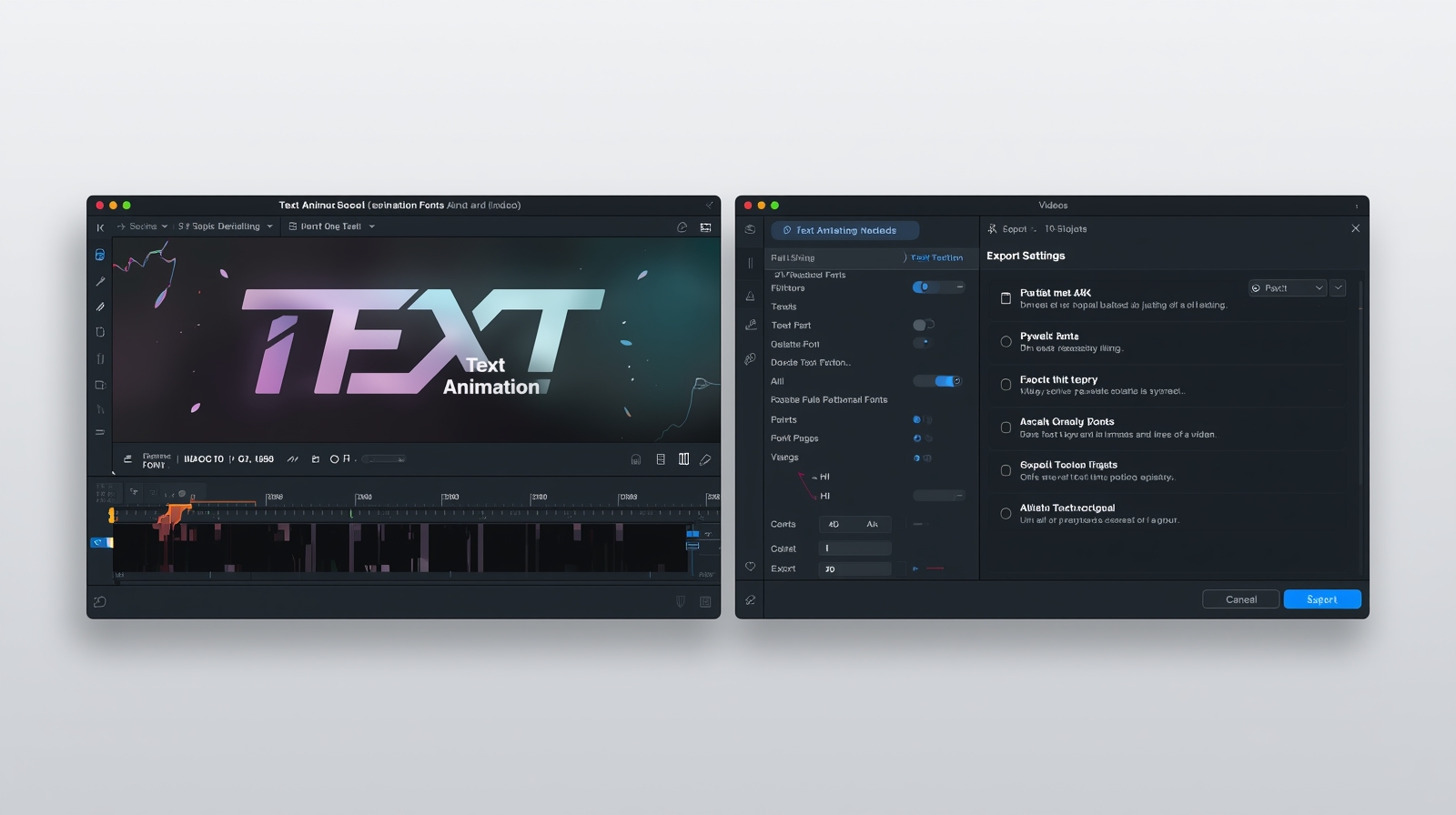The width and height of the screenshot is (1456, 815).
Task: Click the blue active tool at toolbar top
Action: 100,256
